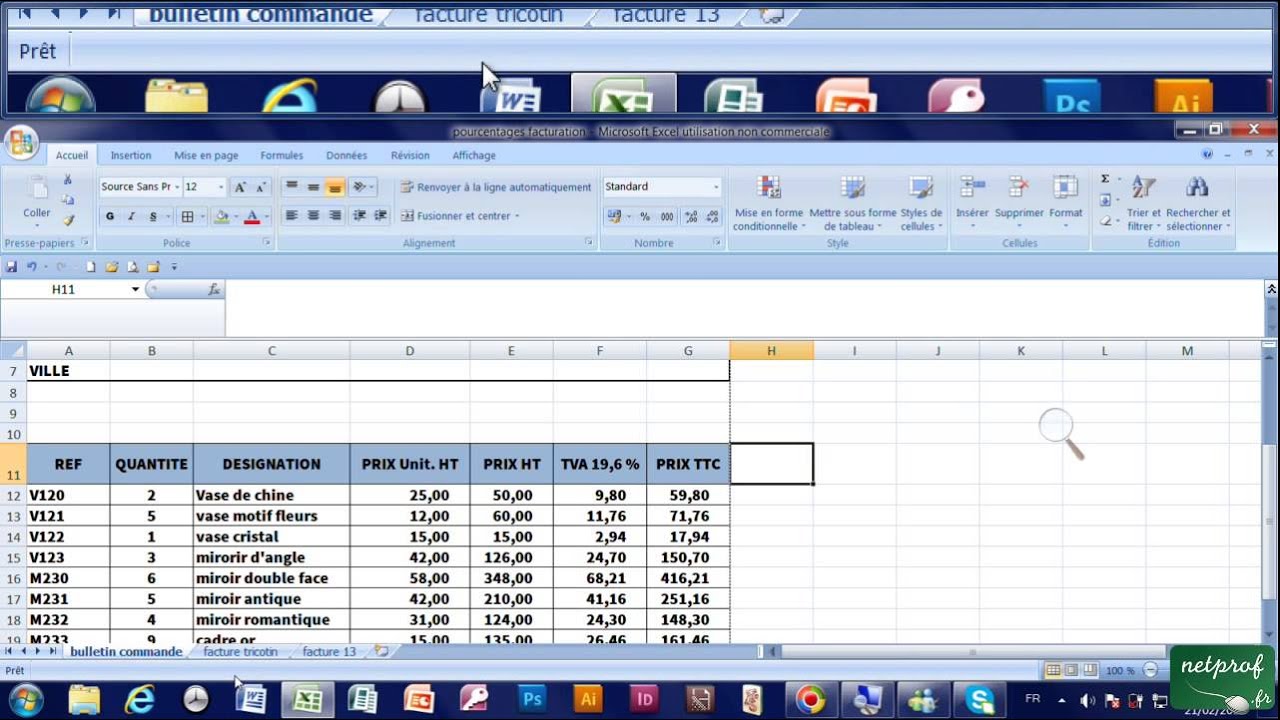Viewport: 1280px width, 720px height.
Task: Click the Open folder icon in Quick Access toolbar
Action: 112,267
